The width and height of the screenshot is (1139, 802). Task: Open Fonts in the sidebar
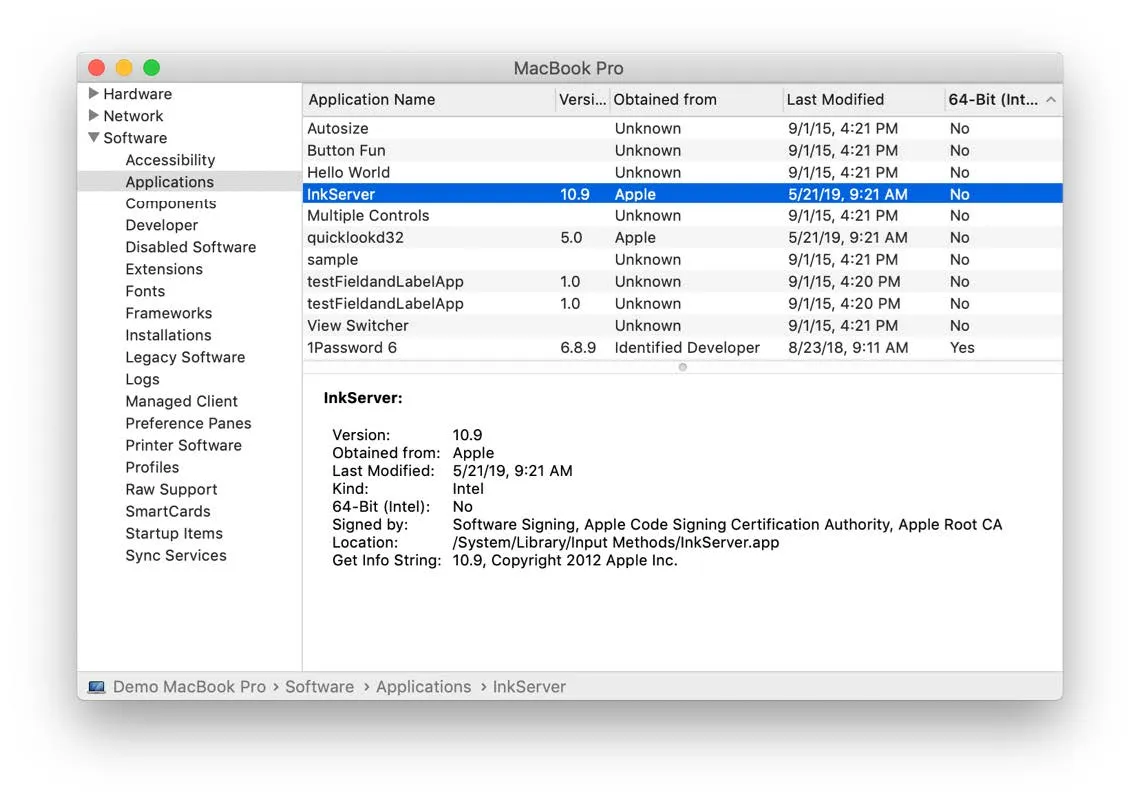pos(144,291)
